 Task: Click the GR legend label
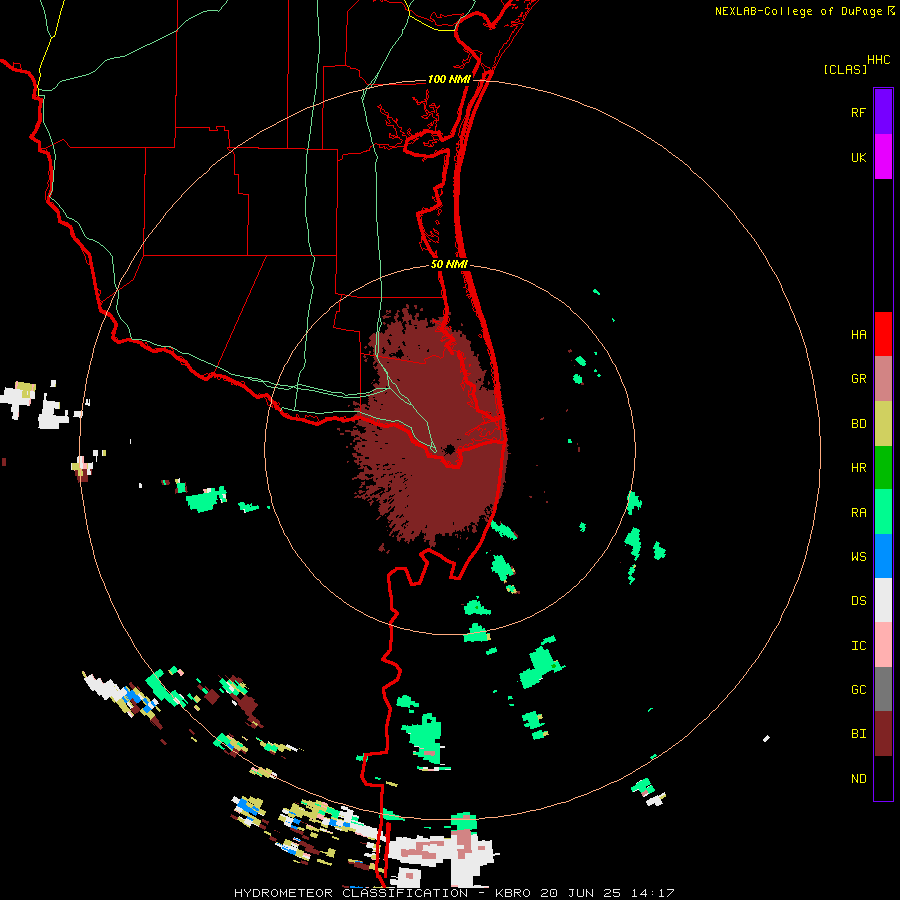click(859, 379)
